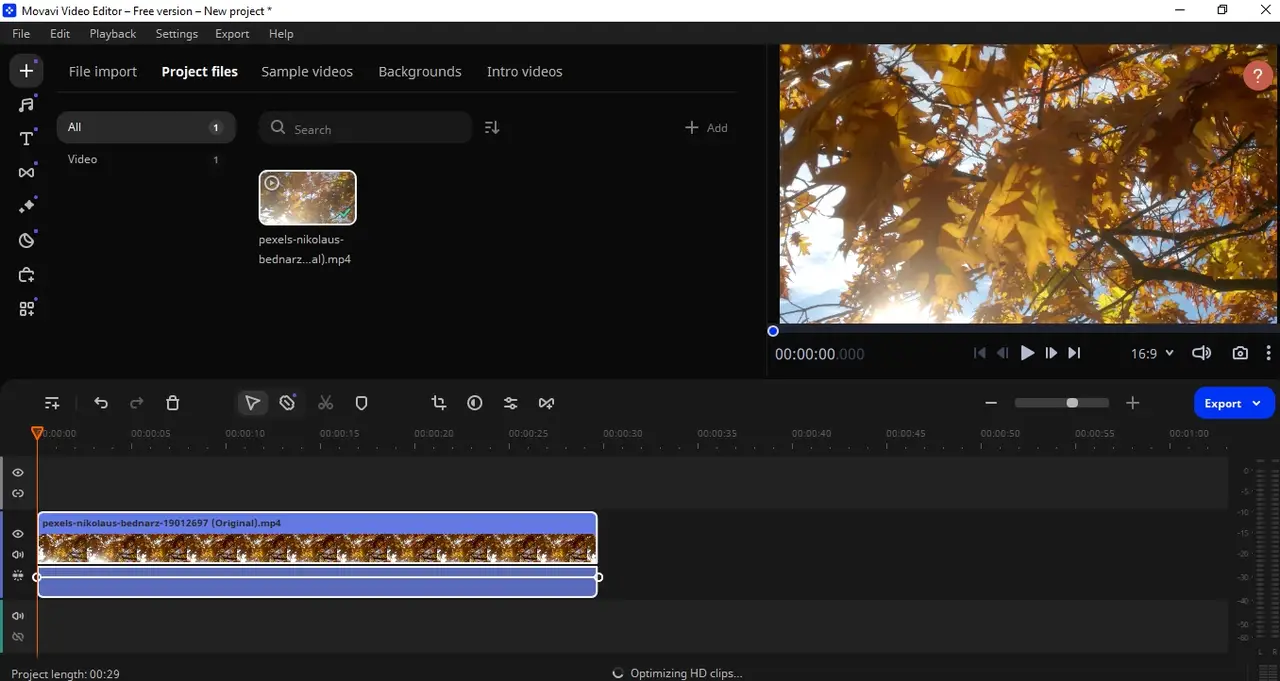
Task: Open the import files plus sidebar icon
Action: pos(27,71)
